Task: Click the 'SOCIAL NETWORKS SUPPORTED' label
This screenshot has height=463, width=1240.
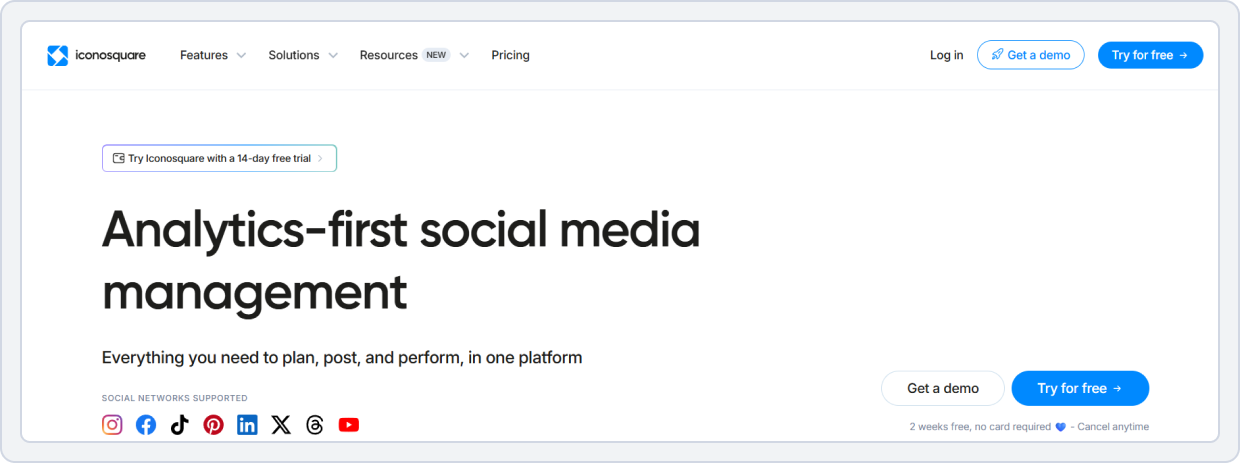Action: [x=175, y=398]
